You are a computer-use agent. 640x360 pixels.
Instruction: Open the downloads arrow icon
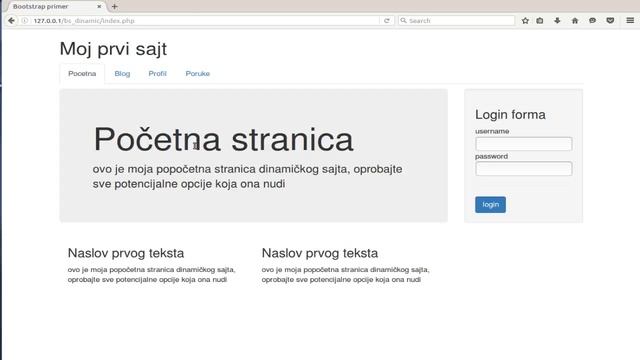(x=557, y=20)
